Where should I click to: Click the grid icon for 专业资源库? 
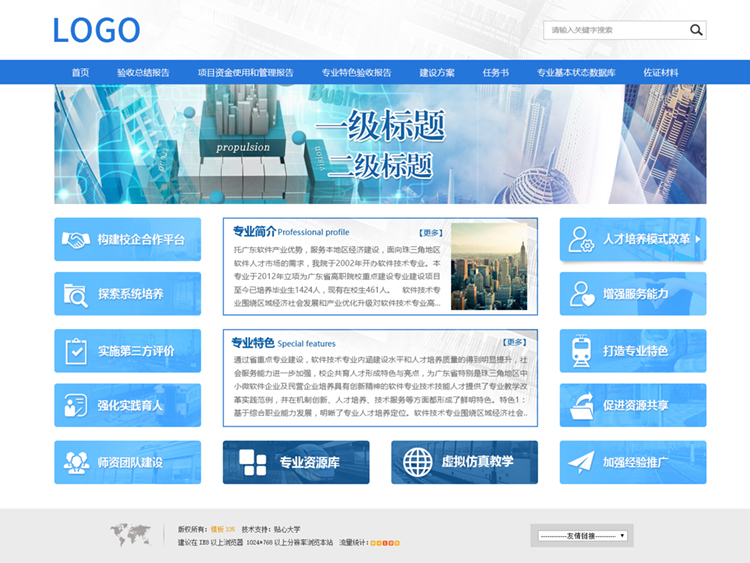click(253, 462)
